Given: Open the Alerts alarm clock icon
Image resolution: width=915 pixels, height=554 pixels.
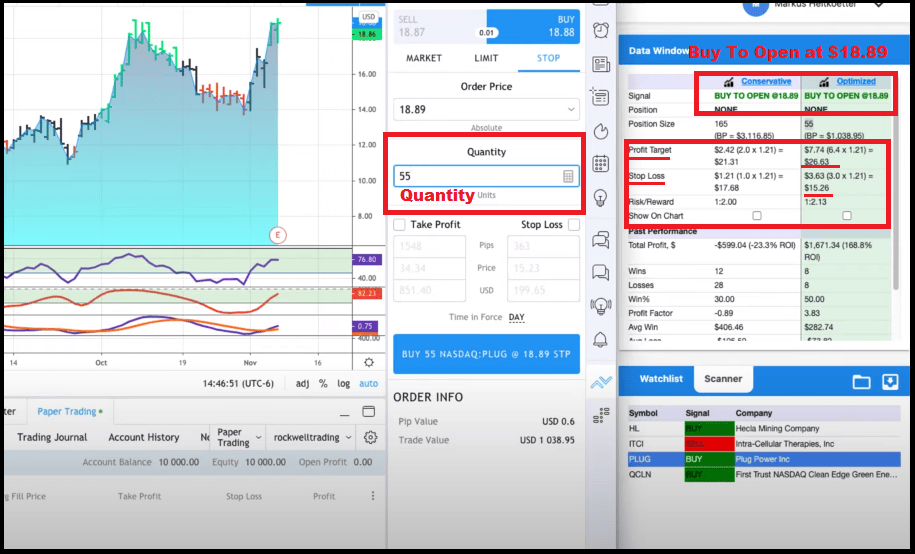Looking at the screenshot, I should (x=601, y=30).
